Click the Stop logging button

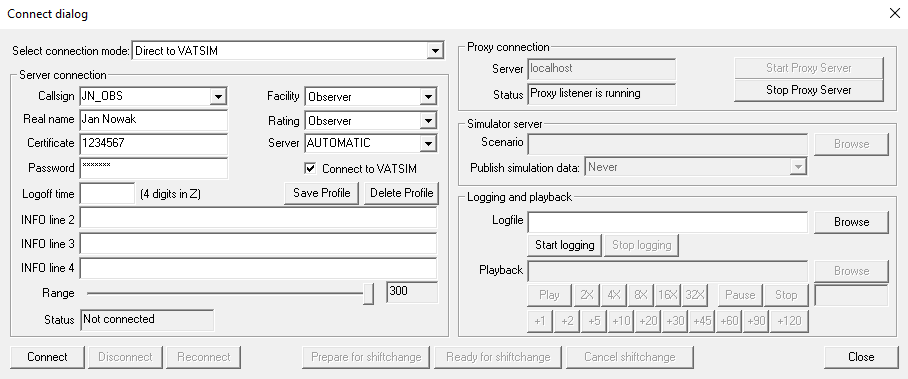[x=642, y=245]
